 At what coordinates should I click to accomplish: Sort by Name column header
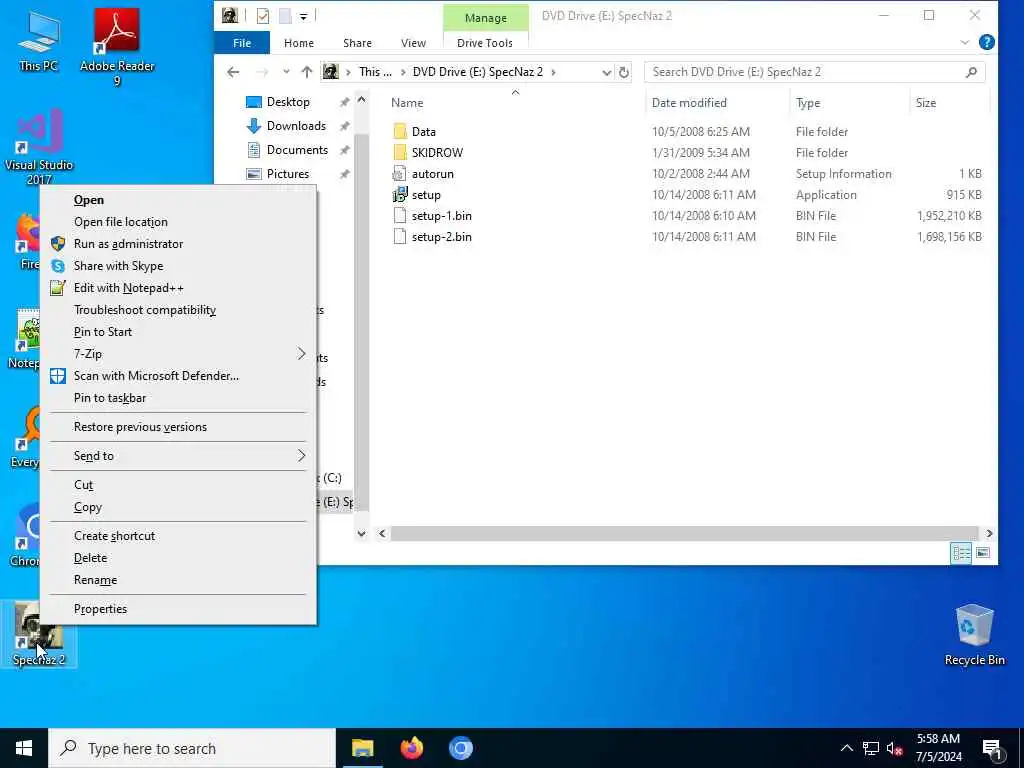pos(514,103)
